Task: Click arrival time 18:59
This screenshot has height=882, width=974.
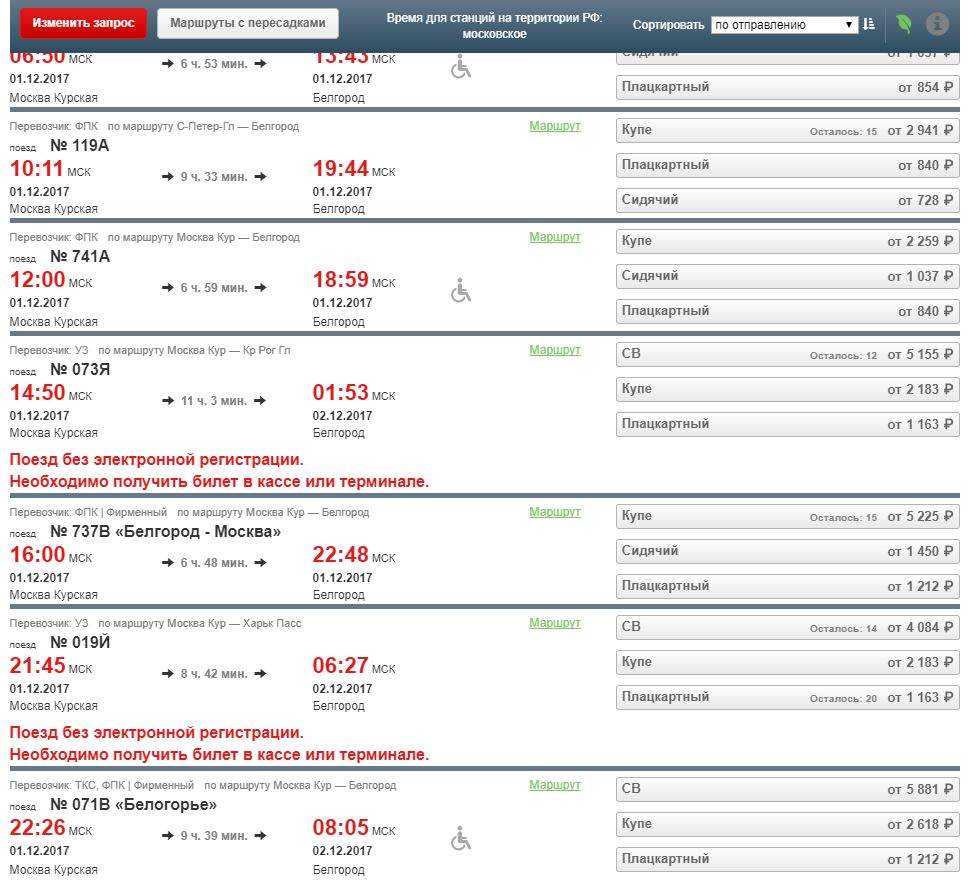Action: click(340, 280)
